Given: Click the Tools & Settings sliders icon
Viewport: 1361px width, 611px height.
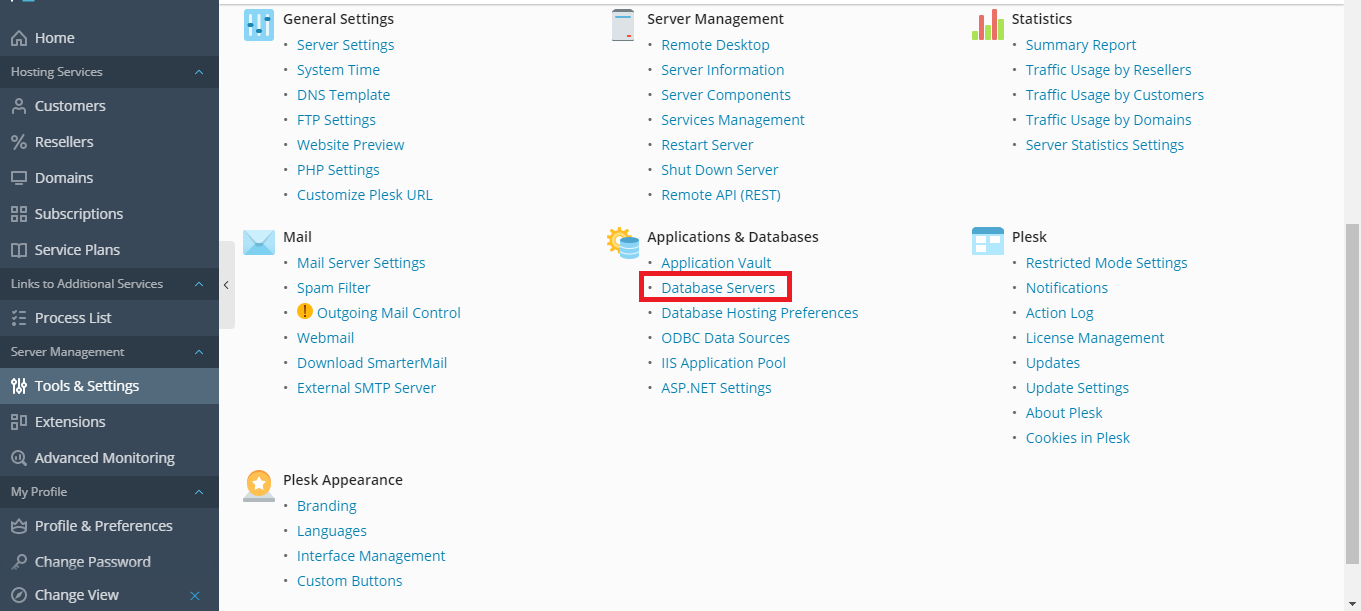Looking at the screenshot, I should click(x=18, y=386).
